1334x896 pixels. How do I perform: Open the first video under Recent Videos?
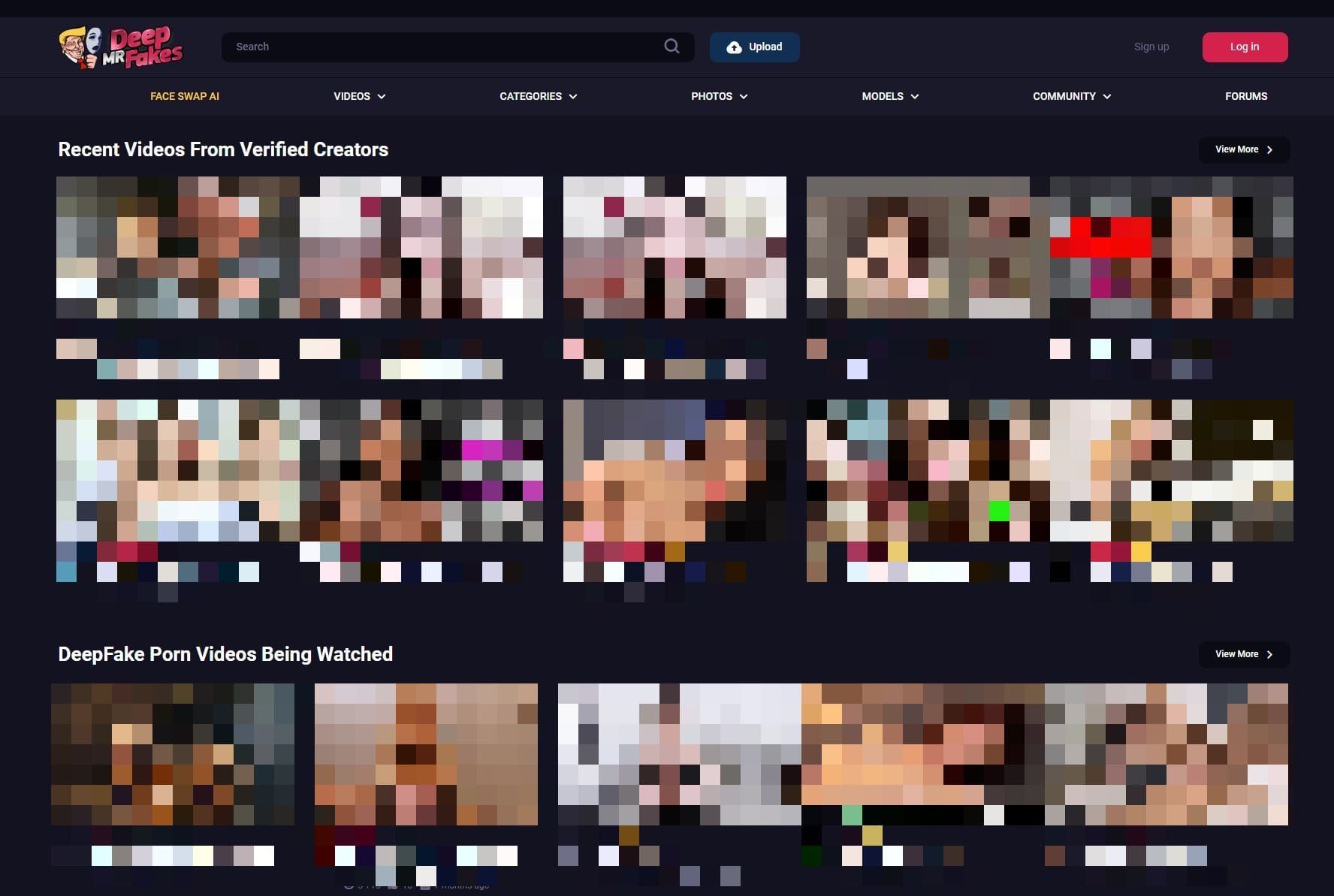click(x=178, y=248)
